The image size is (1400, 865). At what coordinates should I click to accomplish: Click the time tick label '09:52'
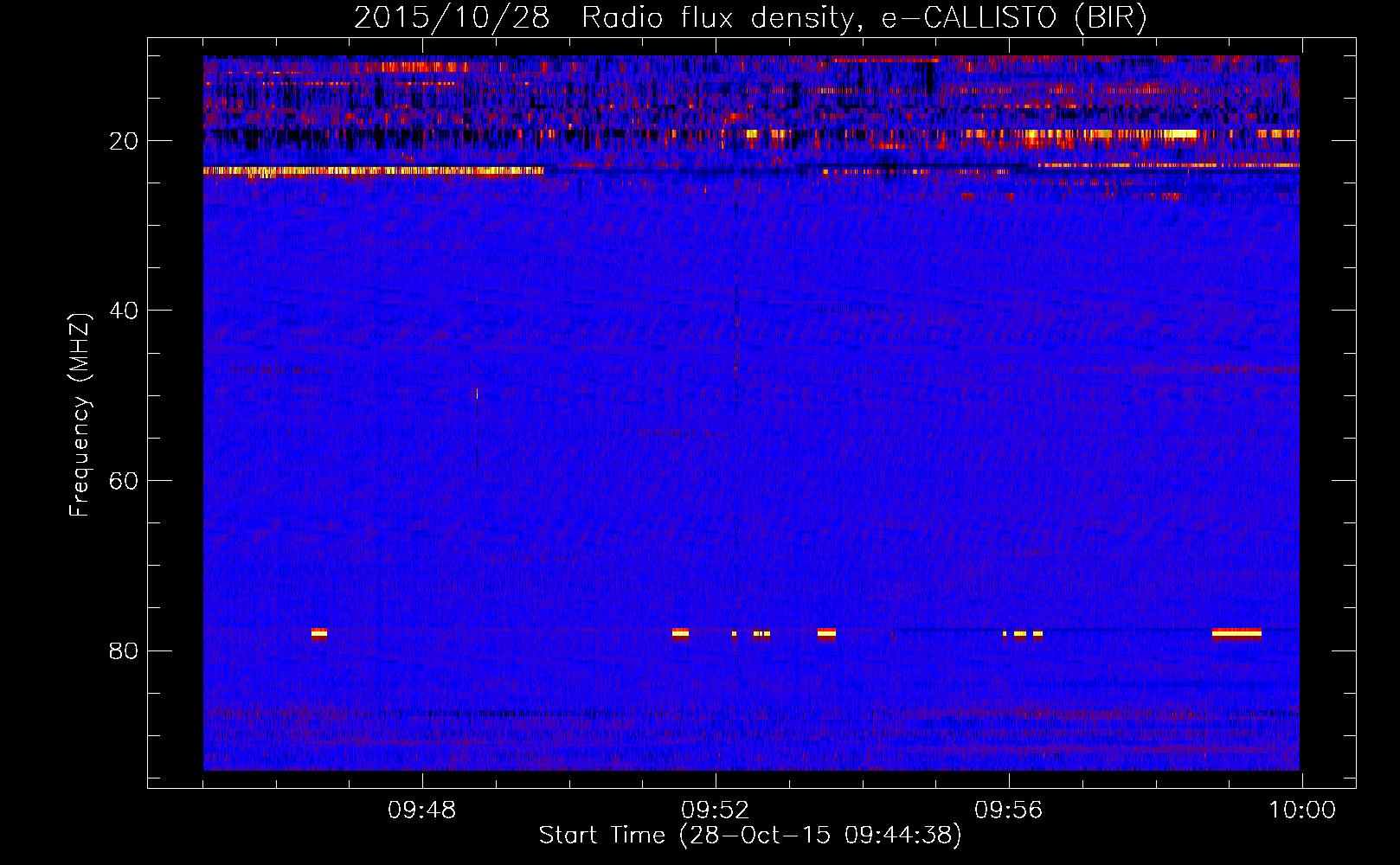715,811
